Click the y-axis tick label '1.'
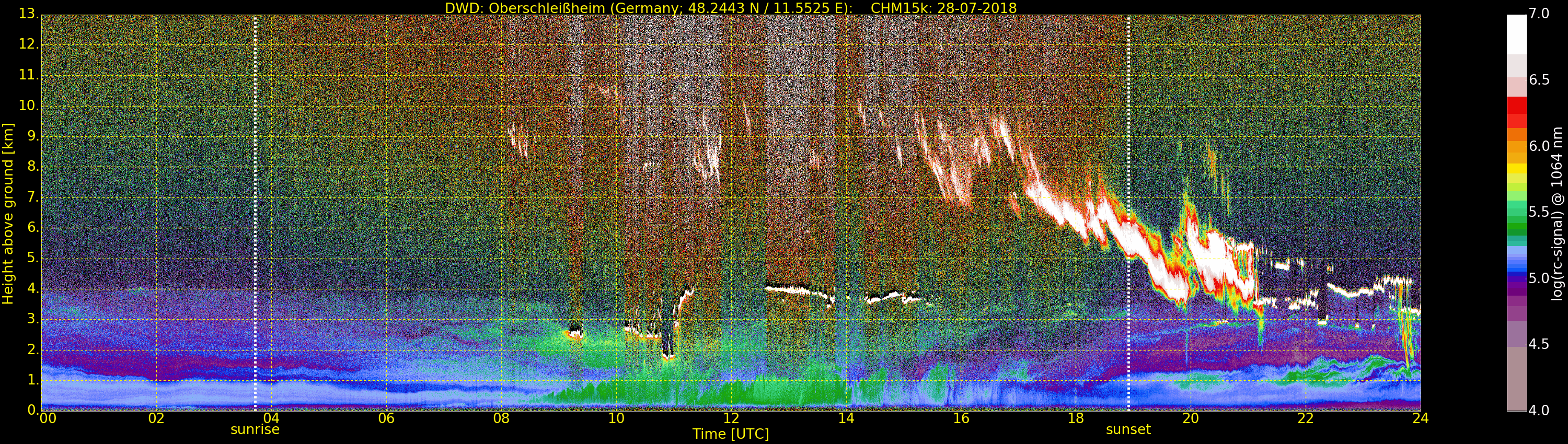The width and height of the screenshot is (1568, 444). (32, 380)
